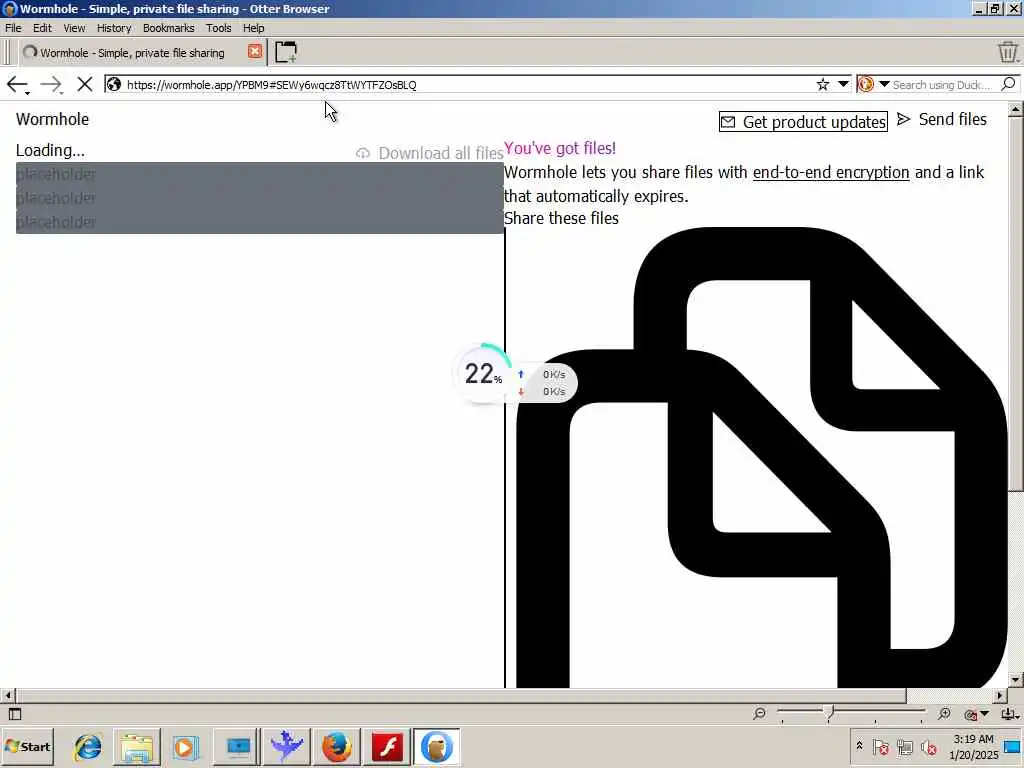Viewport: 1024px width, 768px height.
Task: Click the zoom out magnifier icon
Action: (760, 714)
